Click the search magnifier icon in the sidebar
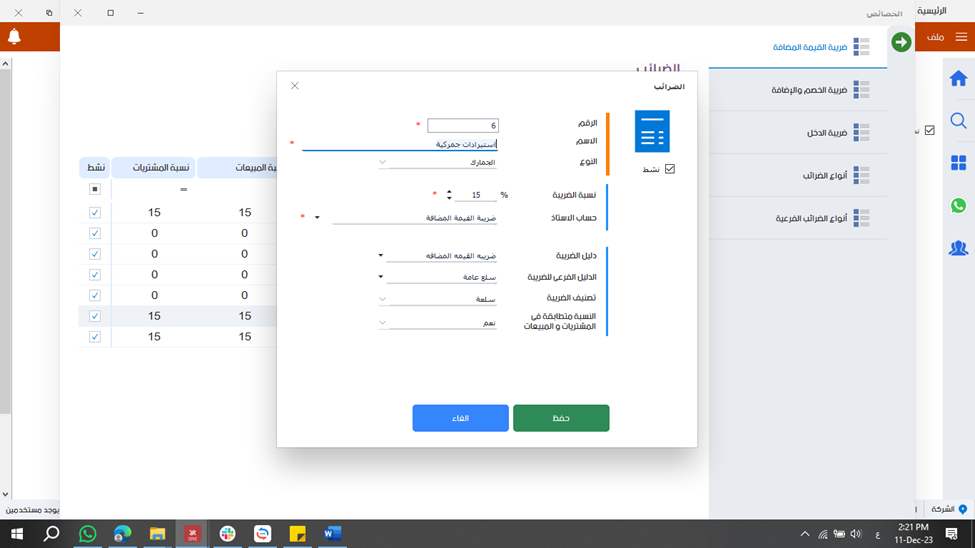Screen dimensions: 975x548 point(958,121)
